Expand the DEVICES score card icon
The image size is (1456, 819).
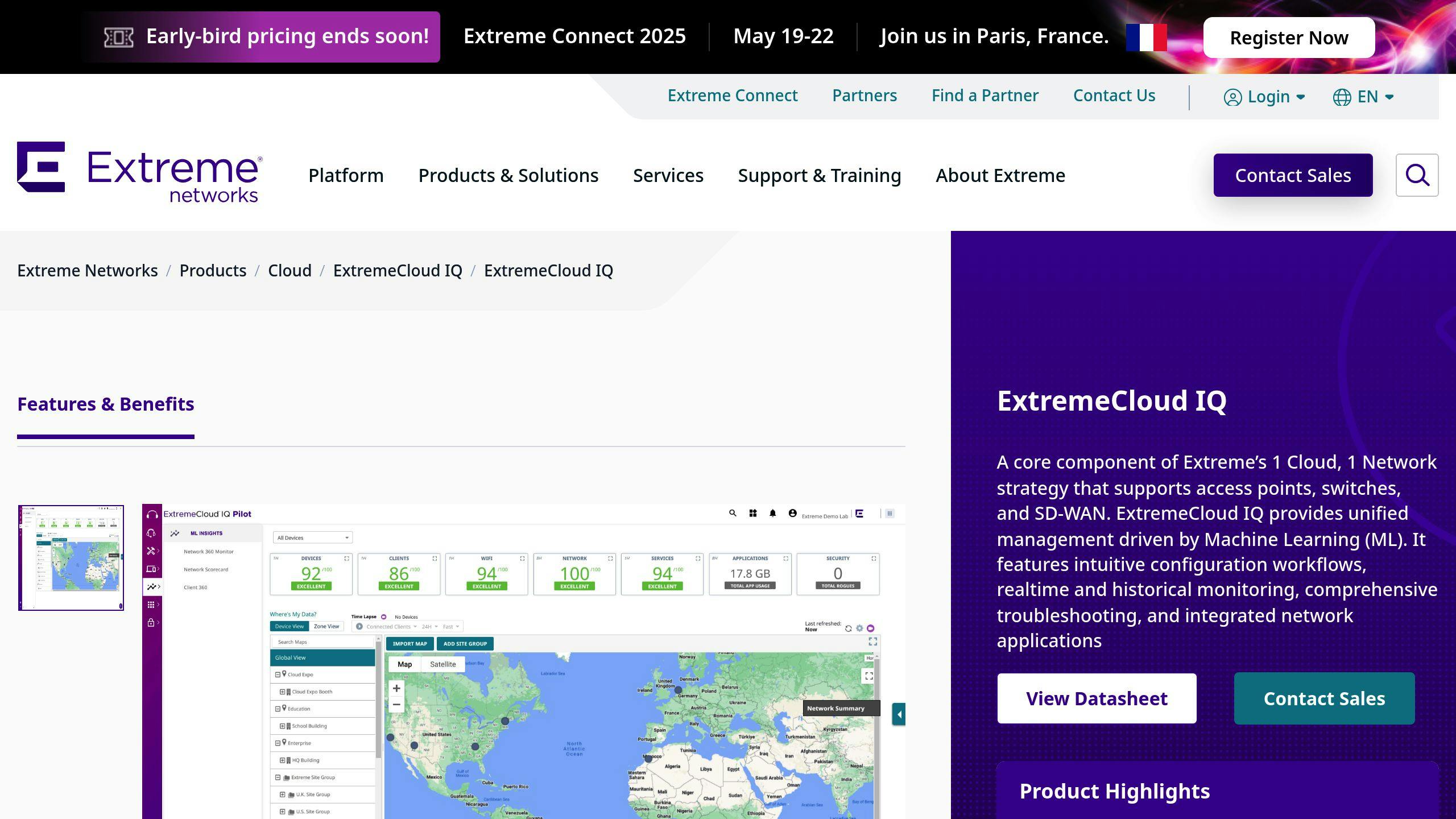346,559
